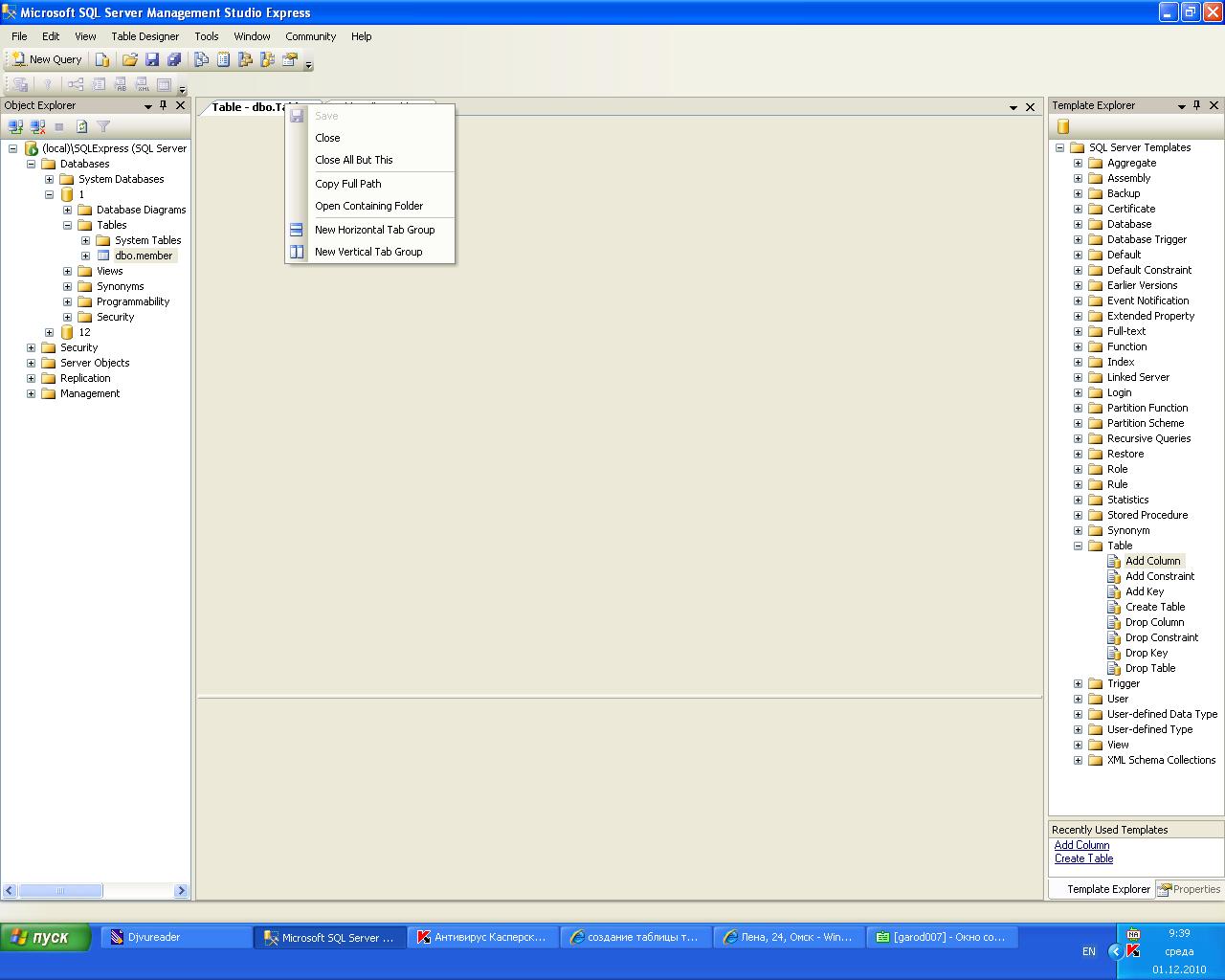Select New Horizontal Tab Group
1225x980 pixels.
pyautogui.click(x=370, y=230)
